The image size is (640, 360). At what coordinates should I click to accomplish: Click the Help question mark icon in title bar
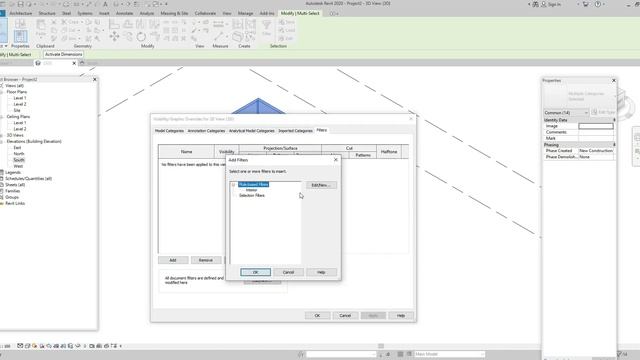point(598,4)
